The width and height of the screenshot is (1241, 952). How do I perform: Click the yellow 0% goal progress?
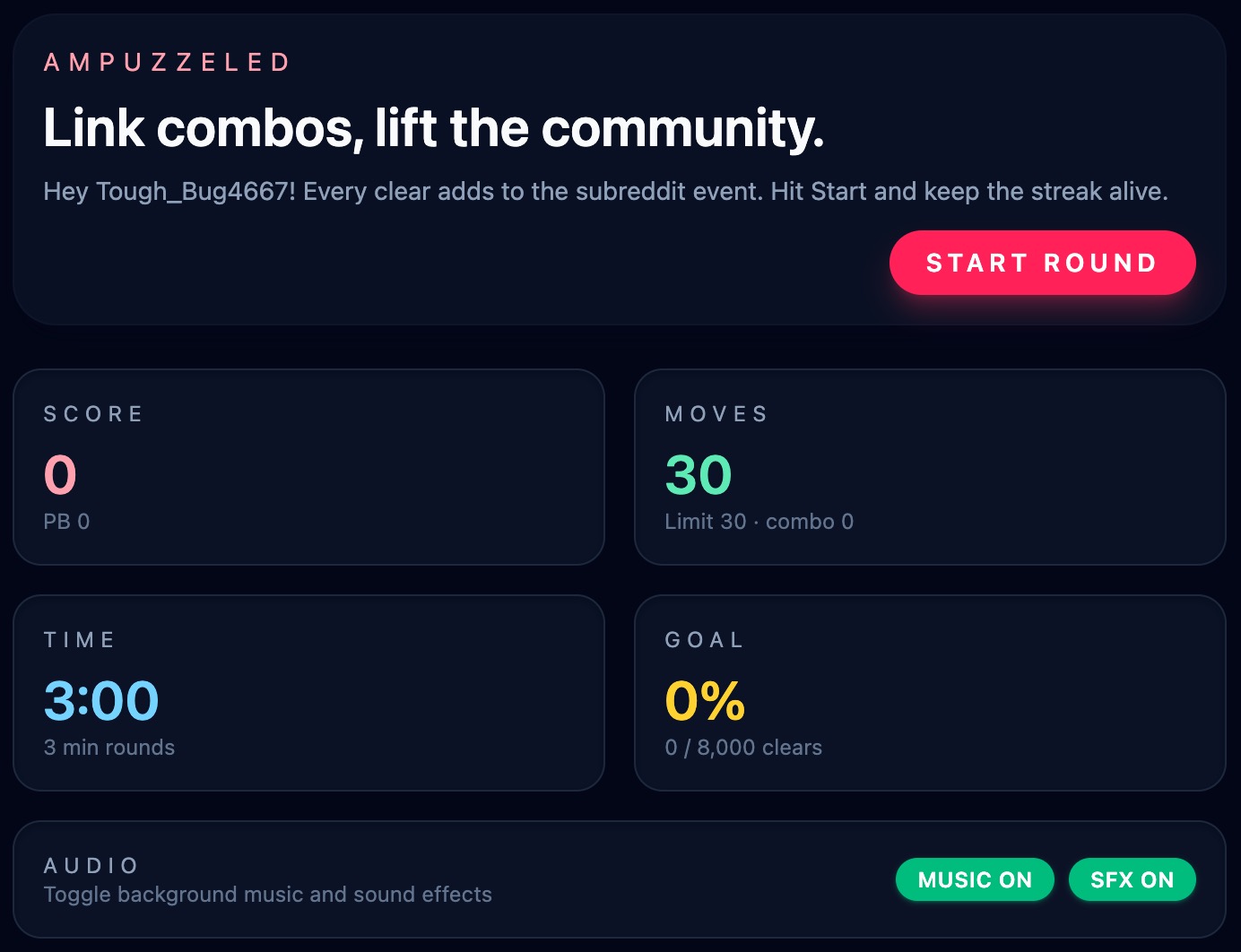pyautogui.click(x=705, y=700)
